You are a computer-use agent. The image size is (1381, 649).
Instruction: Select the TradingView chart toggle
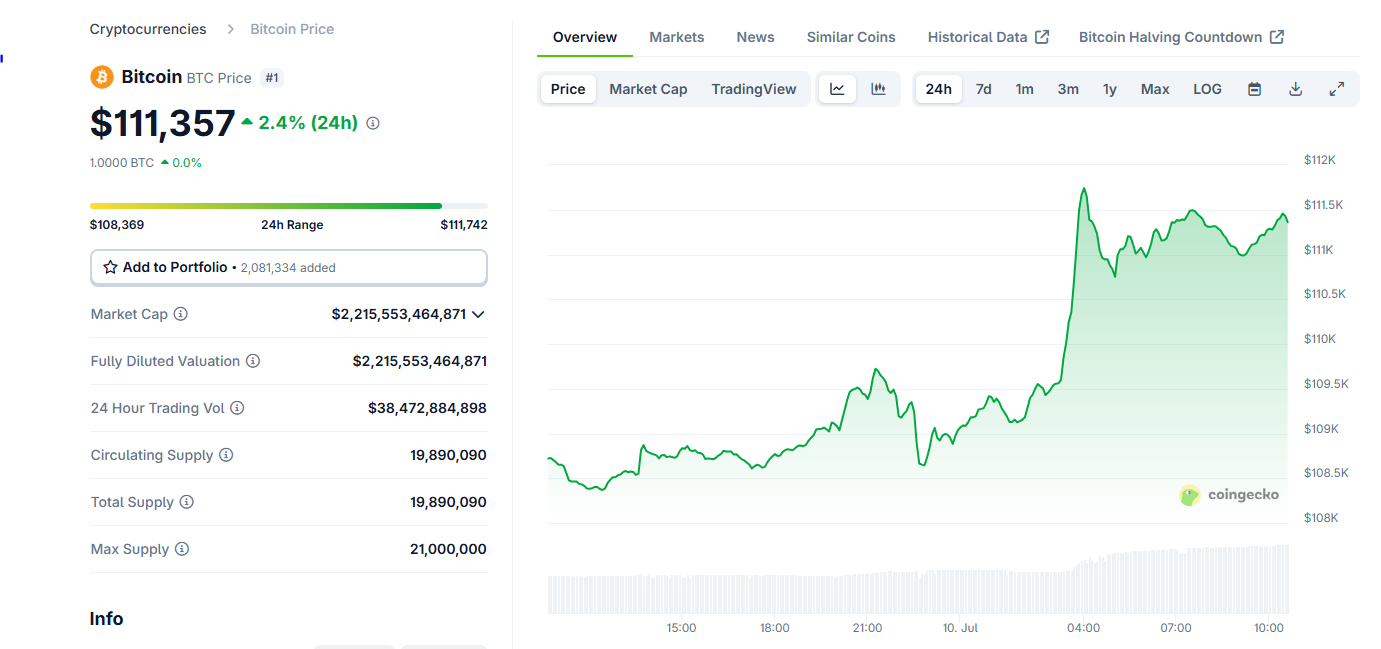(754, 89)
